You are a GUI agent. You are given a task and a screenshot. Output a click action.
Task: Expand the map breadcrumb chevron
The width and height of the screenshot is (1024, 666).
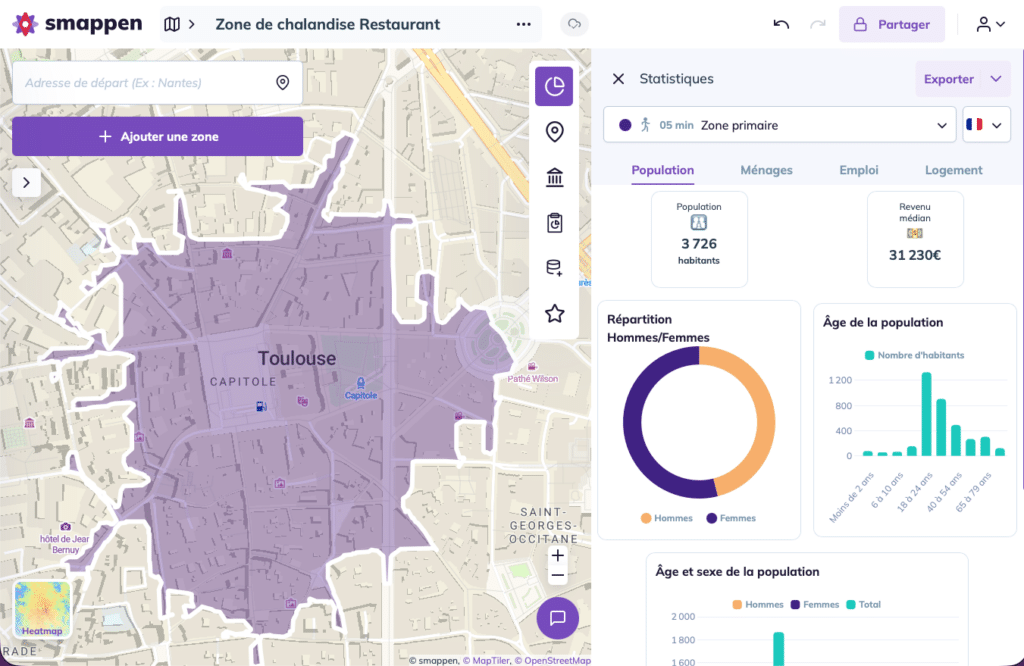(x=191, y=24)
